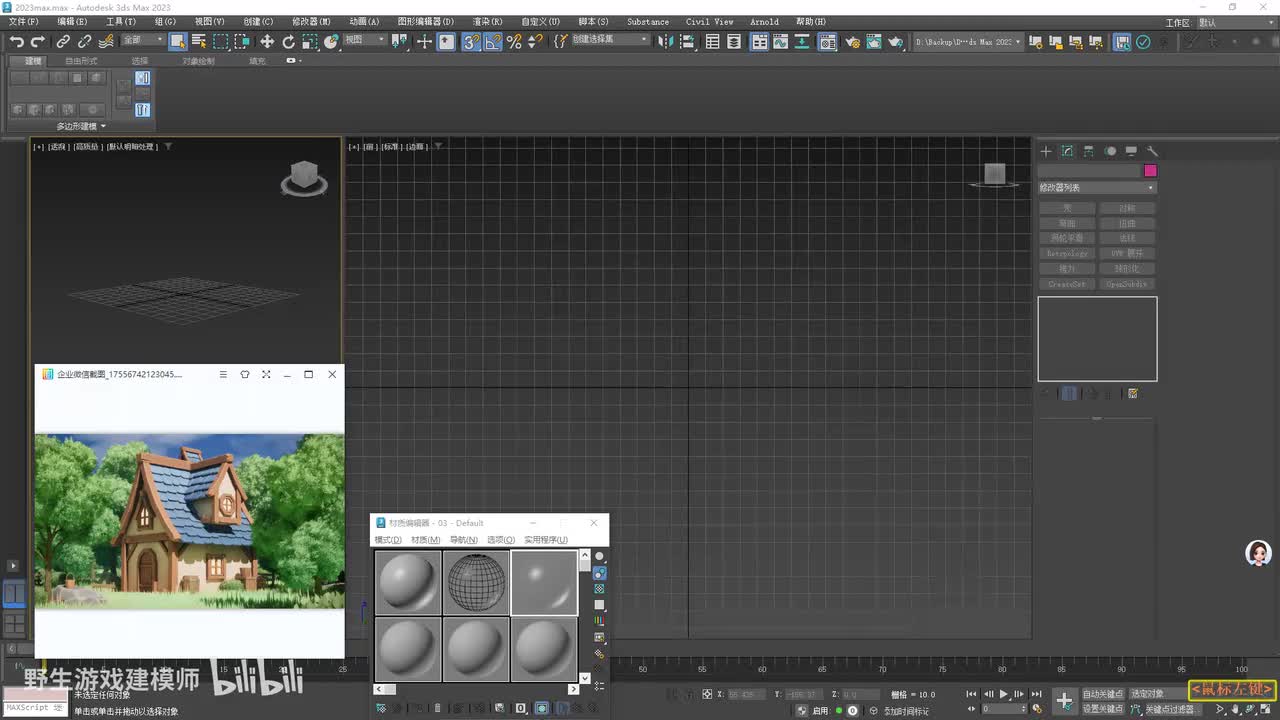Open the modifier list (修改器列表) dropdown
This screenshot has height=720, width=1280.
click(1097, 188)
